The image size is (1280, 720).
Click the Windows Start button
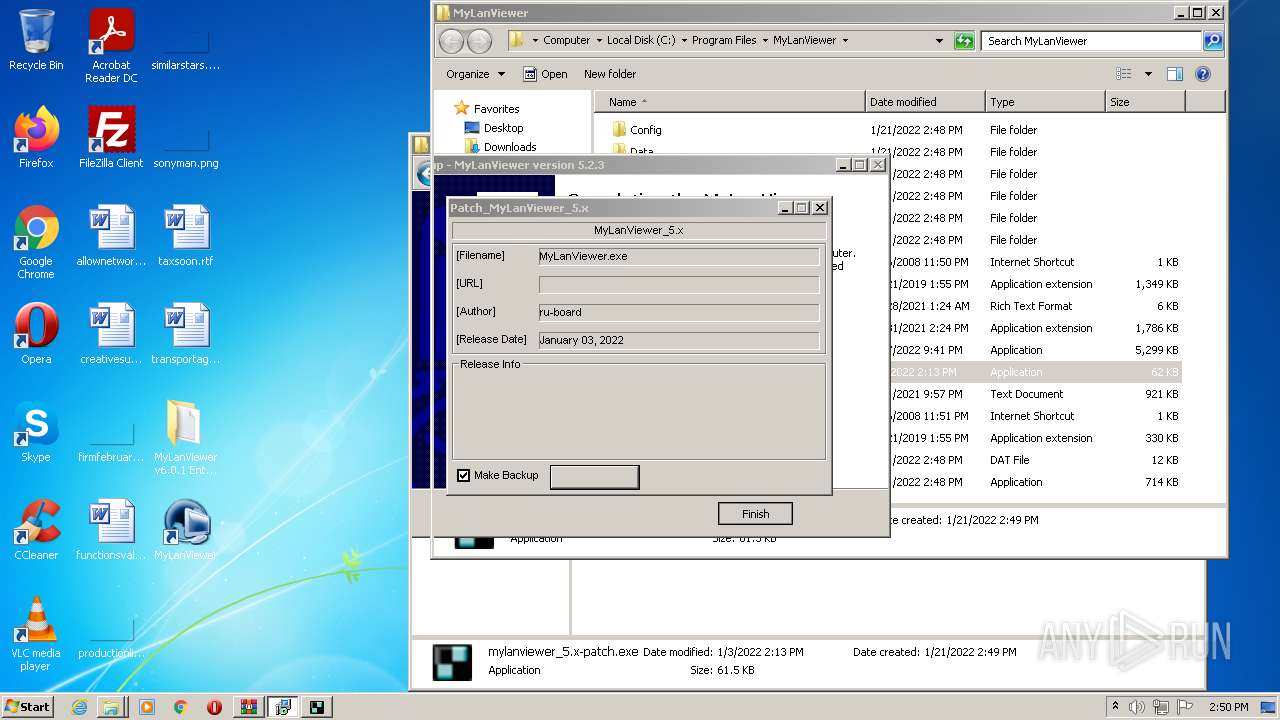tap(28, 706)
